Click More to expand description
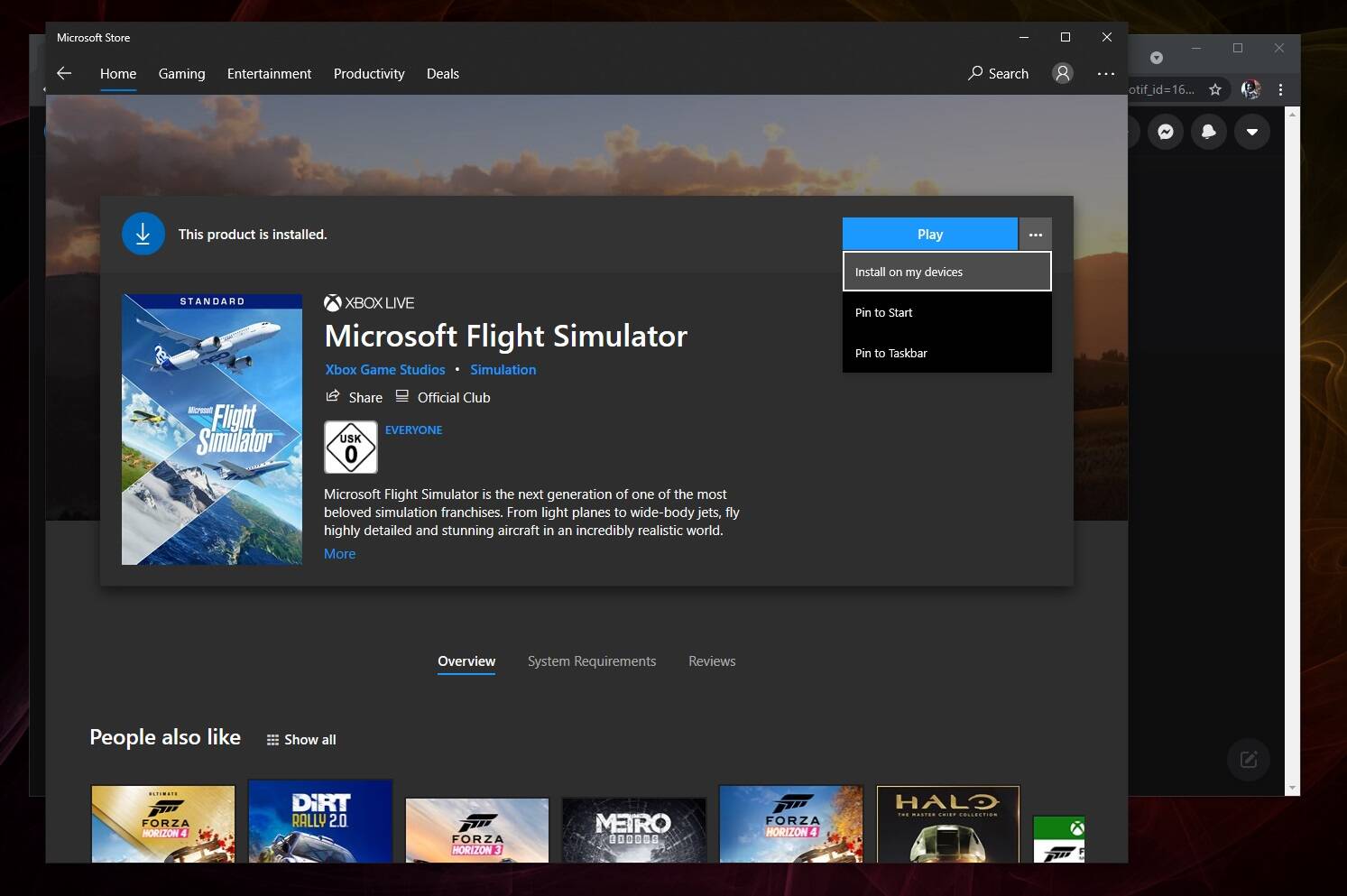 pyautogui.click(x=339, y=554)
